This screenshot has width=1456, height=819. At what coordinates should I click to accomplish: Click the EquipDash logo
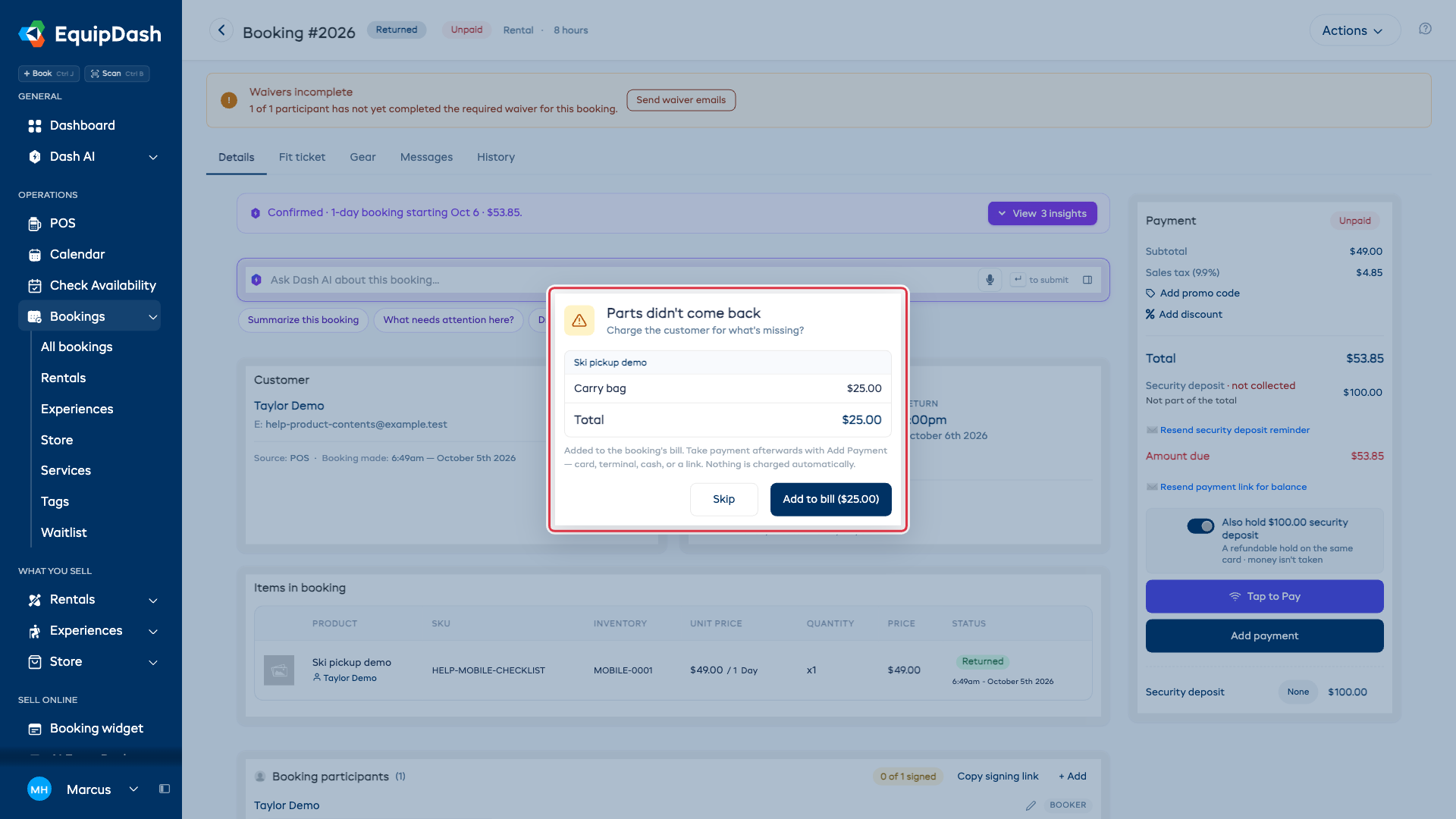coord(90,34)
